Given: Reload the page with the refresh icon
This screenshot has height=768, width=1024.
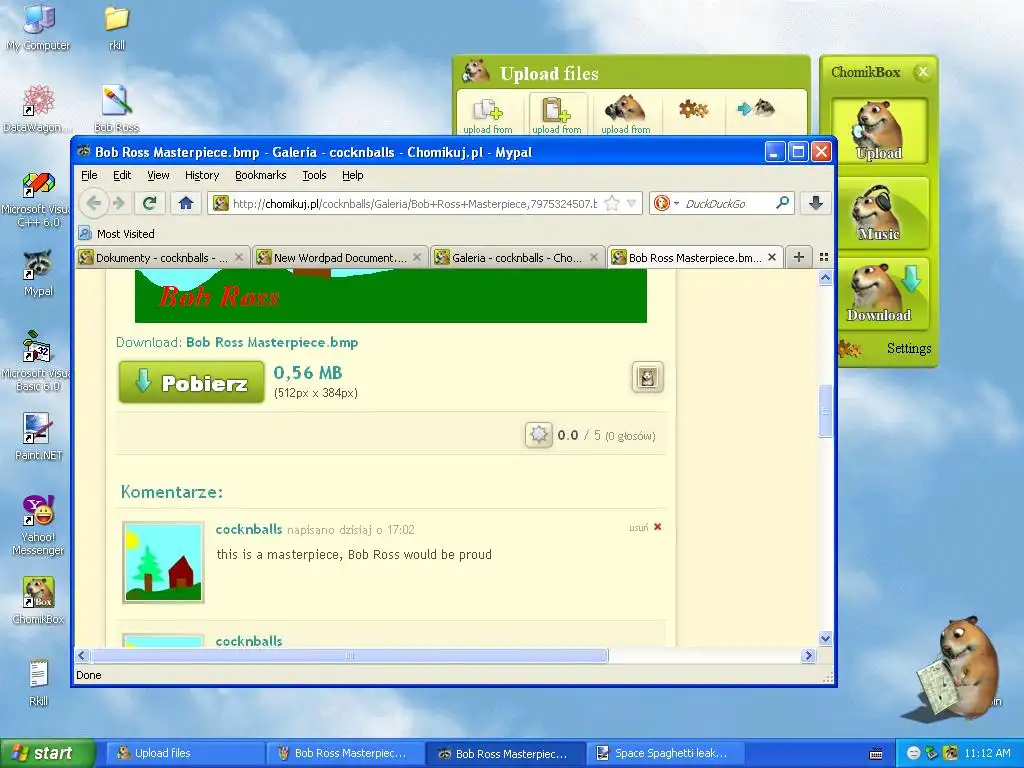Looking at the screenshot, I should coord(150,203).
